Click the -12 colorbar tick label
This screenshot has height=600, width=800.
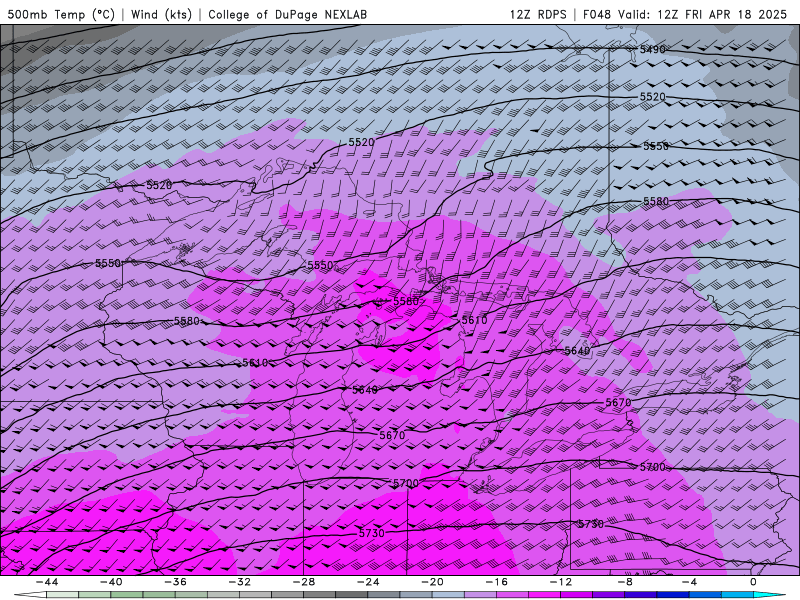pos(561,582)
